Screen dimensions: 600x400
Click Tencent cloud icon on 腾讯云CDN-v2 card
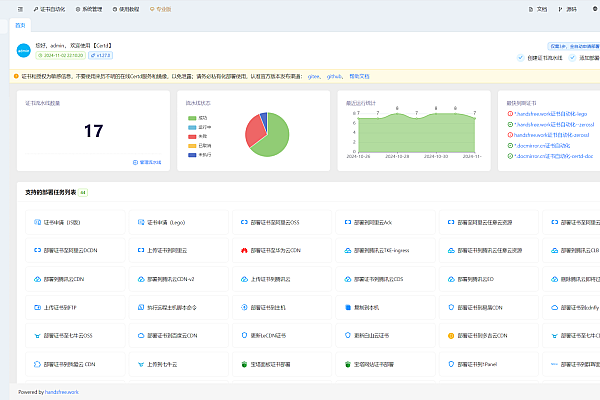click(141, 279)
